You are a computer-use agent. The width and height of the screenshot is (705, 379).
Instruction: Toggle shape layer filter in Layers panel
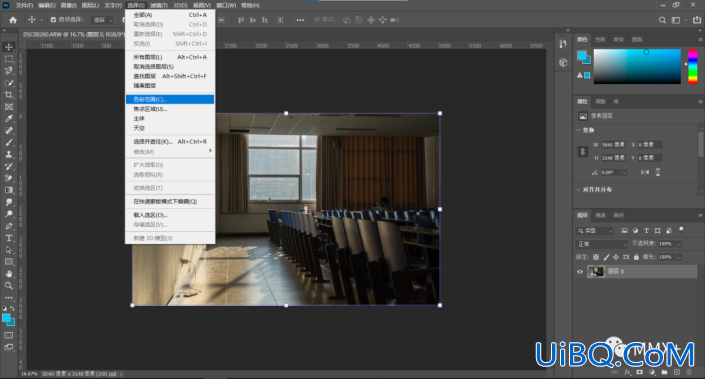pyautogui.click(x=657, y=231)
